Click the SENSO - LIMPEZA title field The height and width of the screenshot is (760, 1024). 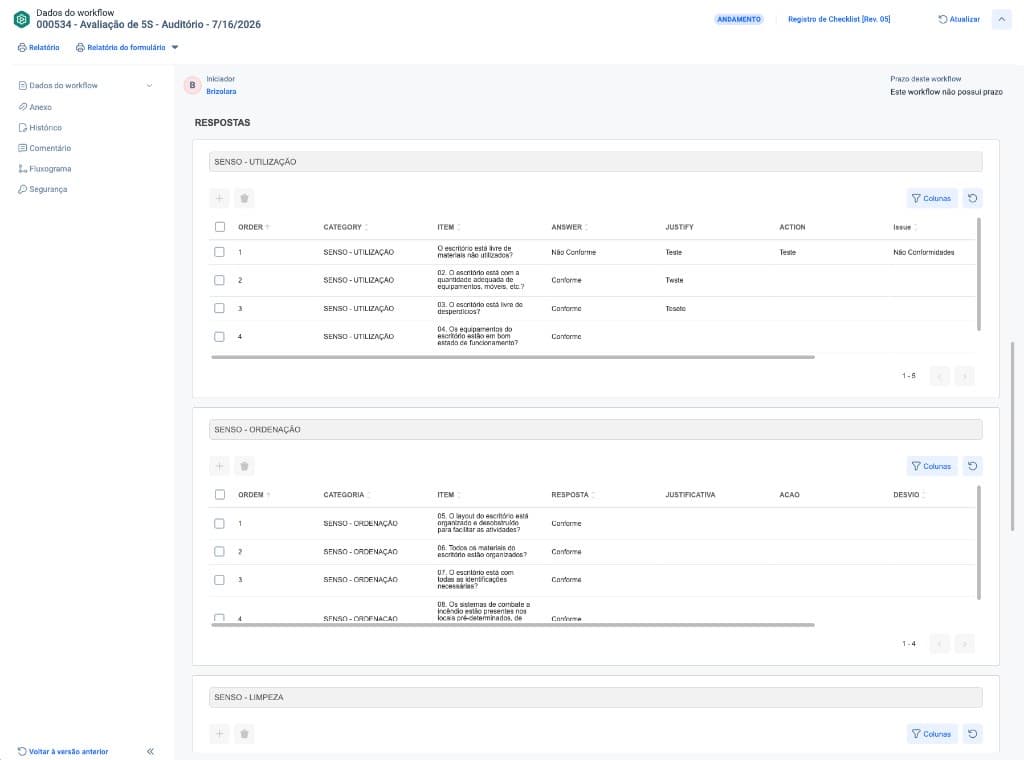596,697
